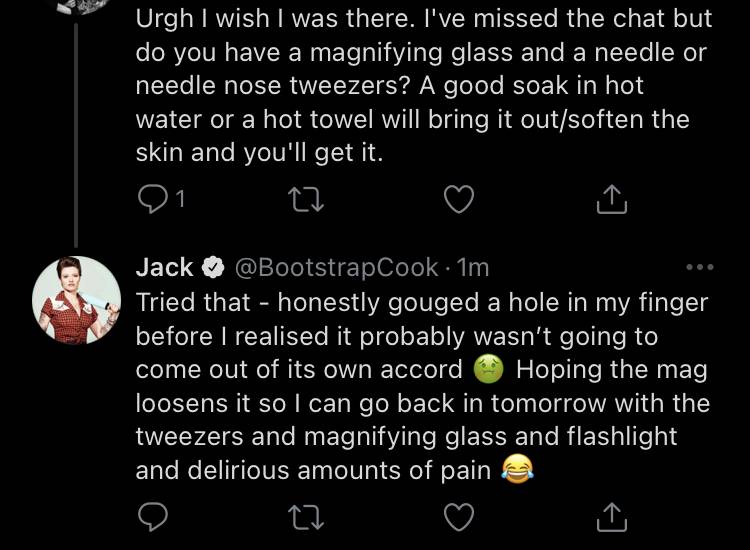Image resolution: width=750 pixels, height=550 pixels.
Task: Like the tweet about soaking in hot water
Action: coord(459,199)
